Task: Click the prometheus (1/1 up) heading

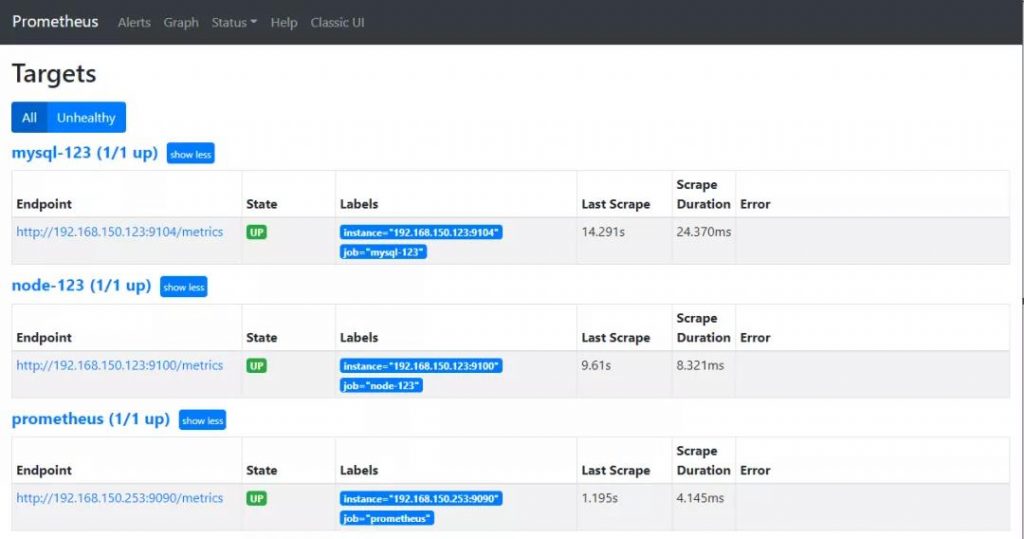Action: 91,419
